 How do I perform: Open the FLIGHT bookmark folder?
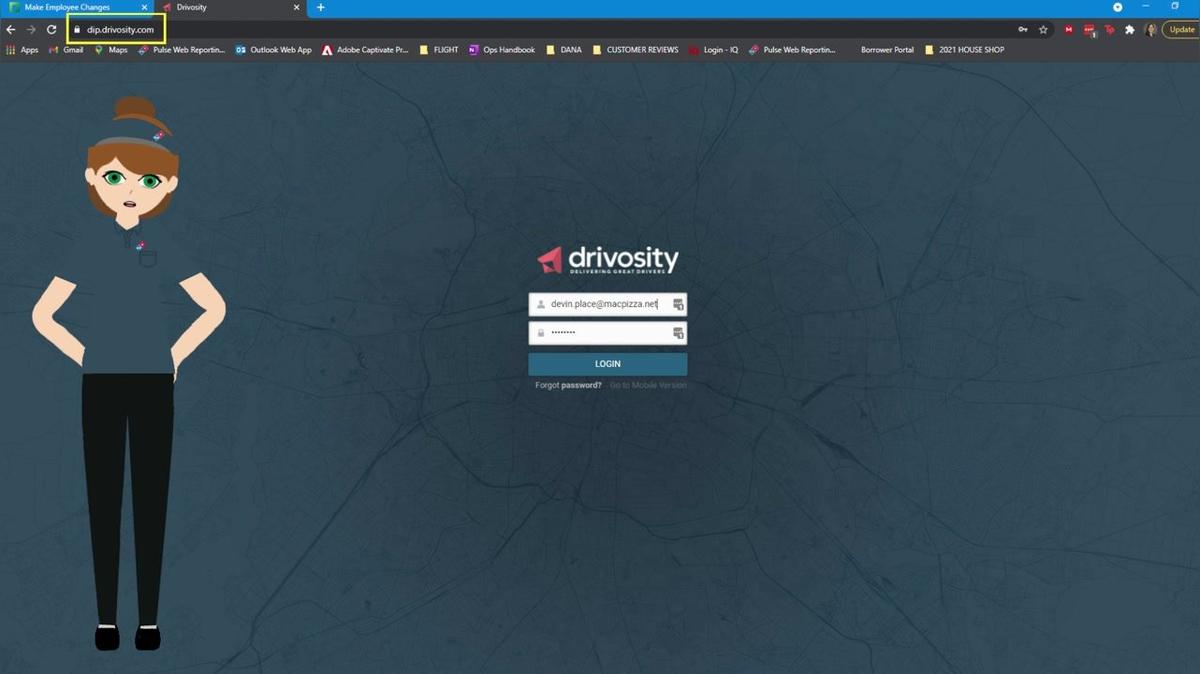pos(439,50)
